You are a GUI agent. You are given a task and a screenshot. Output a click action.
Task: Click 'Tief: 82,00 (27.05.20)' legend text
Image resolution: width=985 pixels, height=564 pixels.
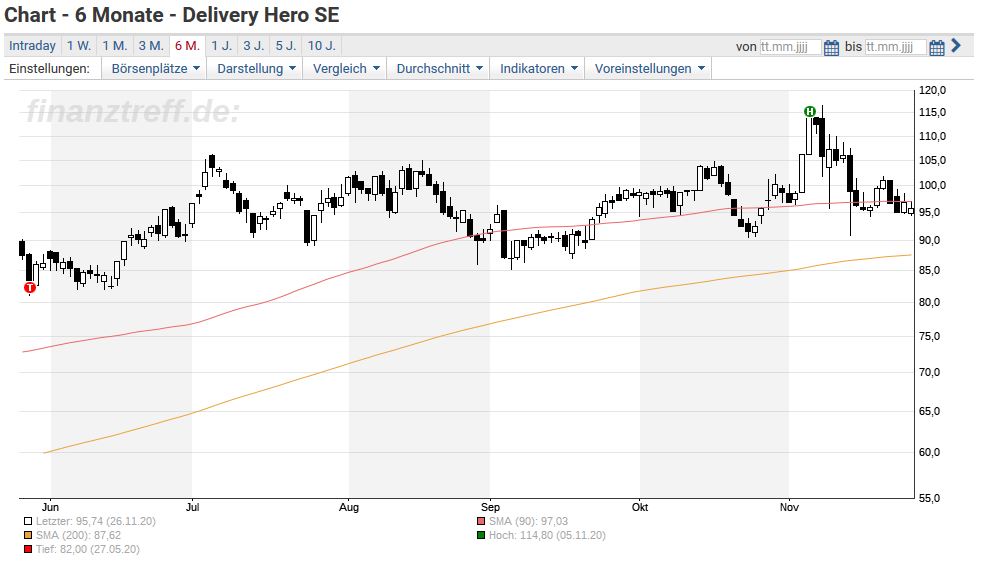tap(88, 549)
